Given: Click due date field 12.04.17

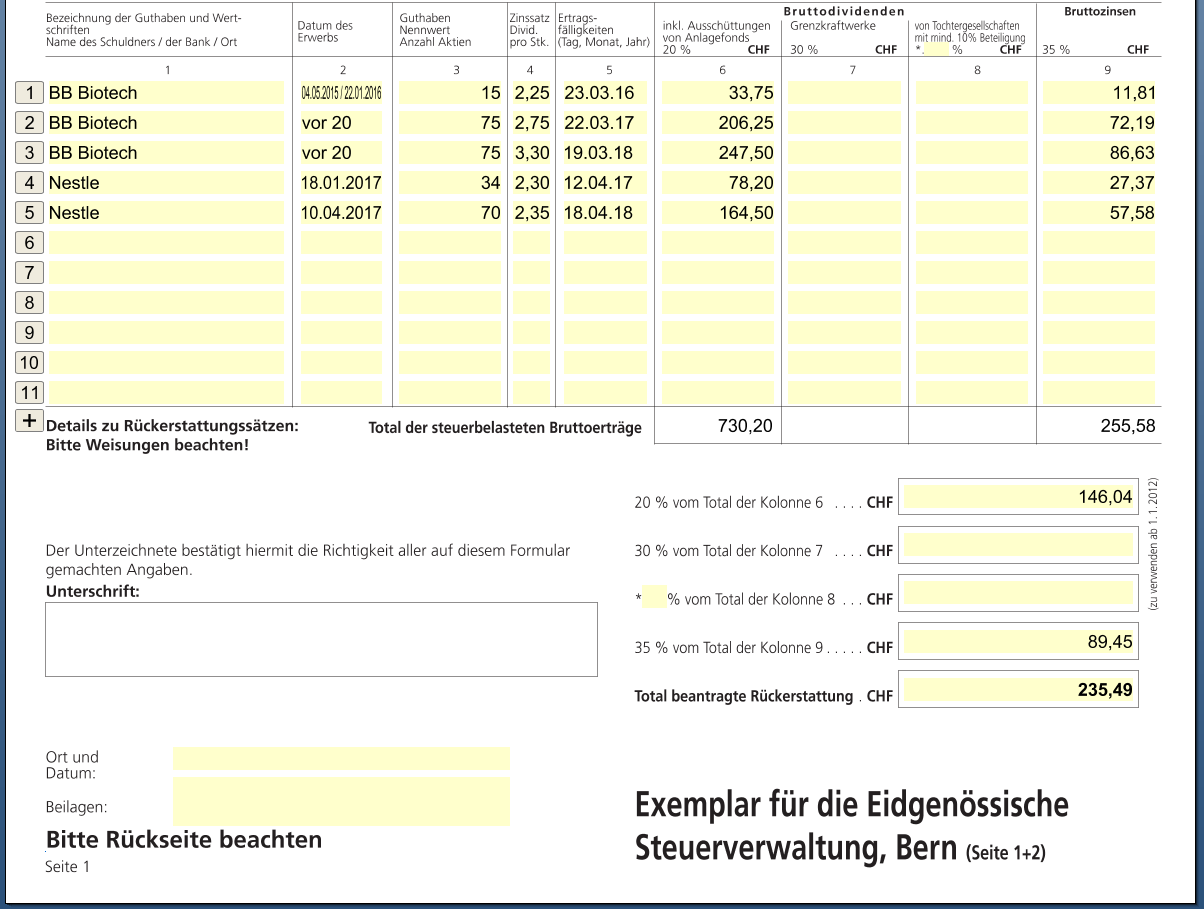Looking at the screenshot, I should (x=605, y=183).
